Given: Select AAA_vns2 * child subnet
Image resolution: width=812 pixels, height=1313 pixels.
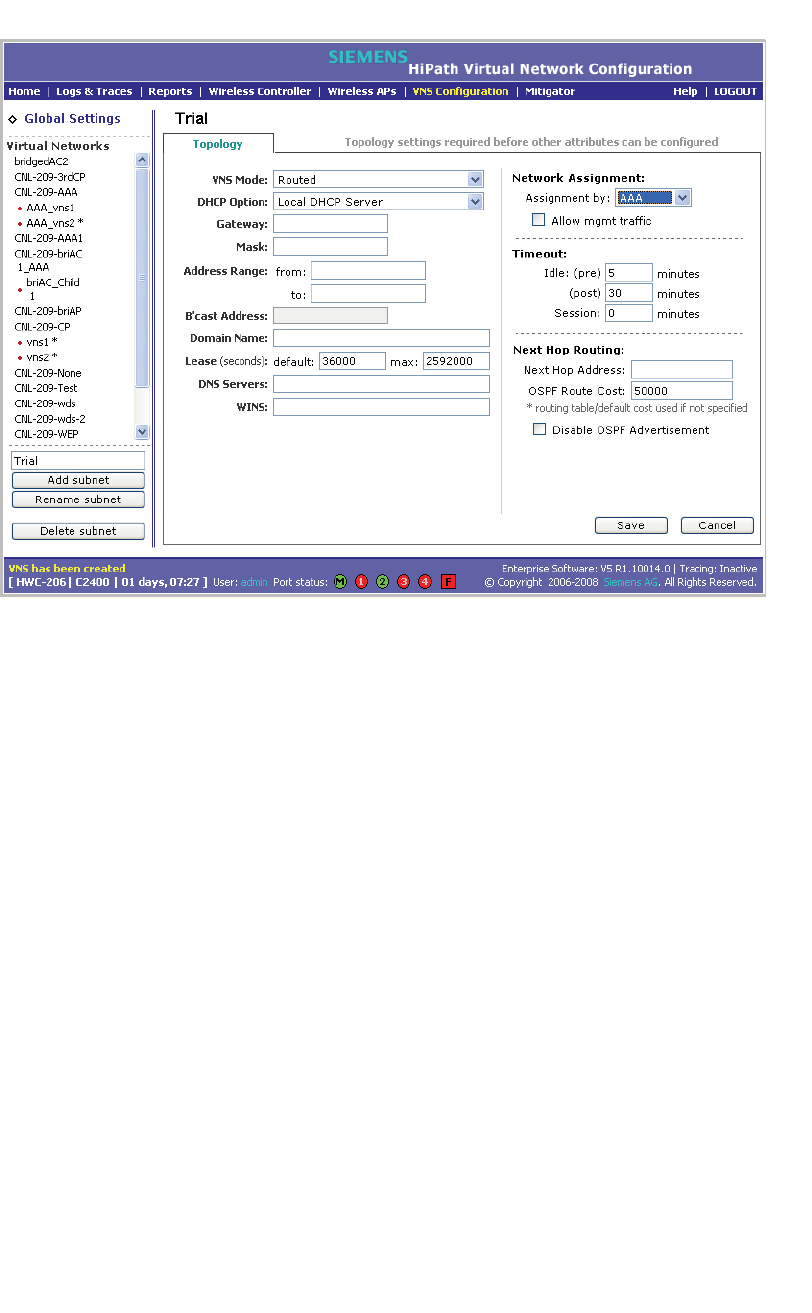Looking at the screenshot, I should point(55,222).
